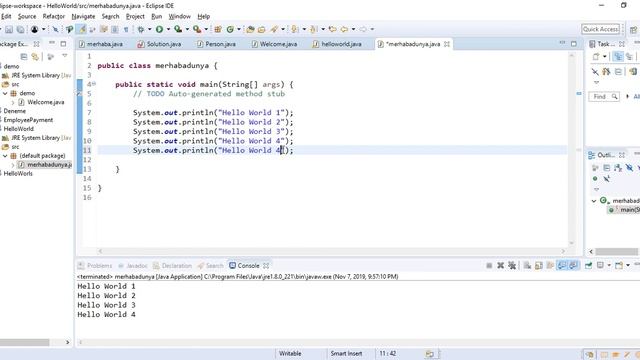Click the Open Task folder icon
Screen dimensions: 640x360
click(x=262, y=29)
